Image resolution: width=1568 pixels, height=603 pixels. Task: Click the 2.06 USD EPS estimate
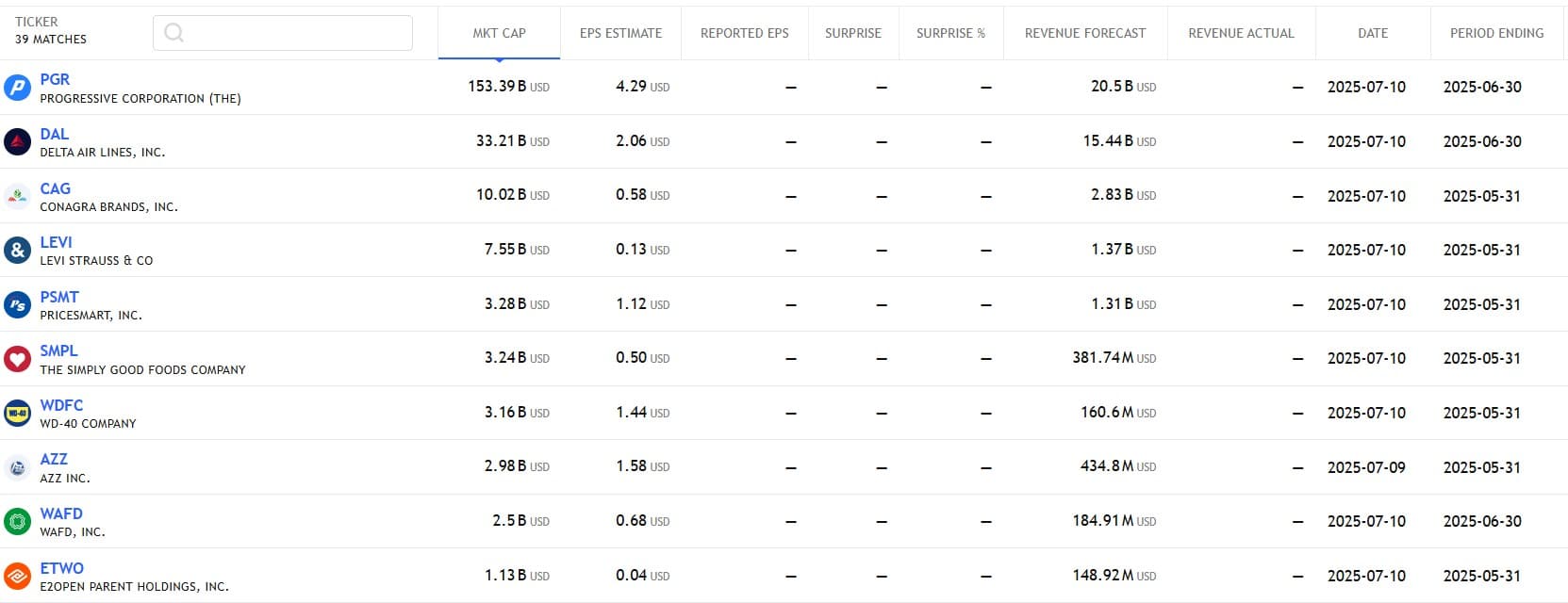[x=642, y=141]
